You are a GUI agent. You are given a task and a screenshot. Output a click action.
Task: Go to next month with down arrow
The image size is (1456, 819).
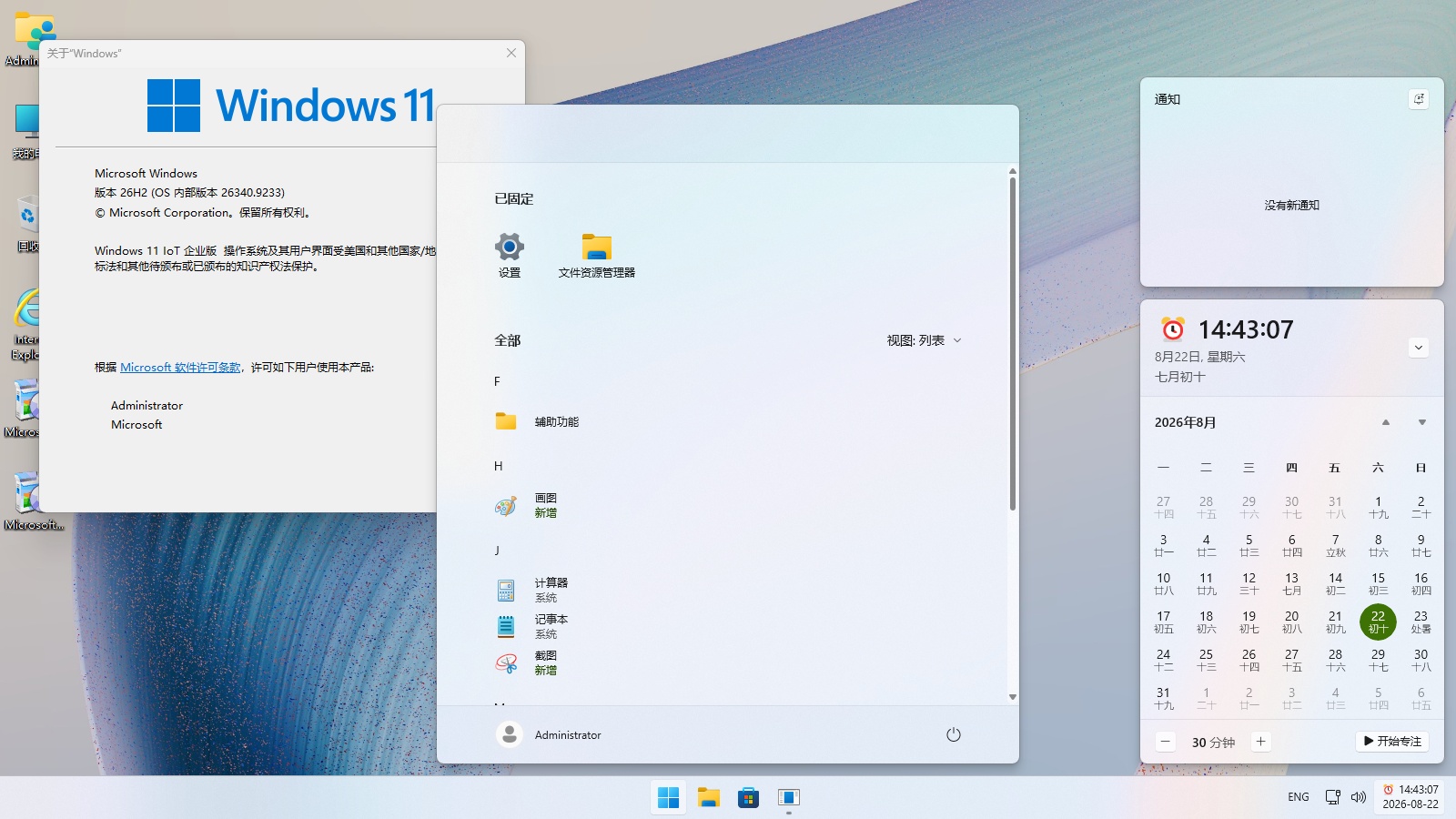click(1422, 422)
